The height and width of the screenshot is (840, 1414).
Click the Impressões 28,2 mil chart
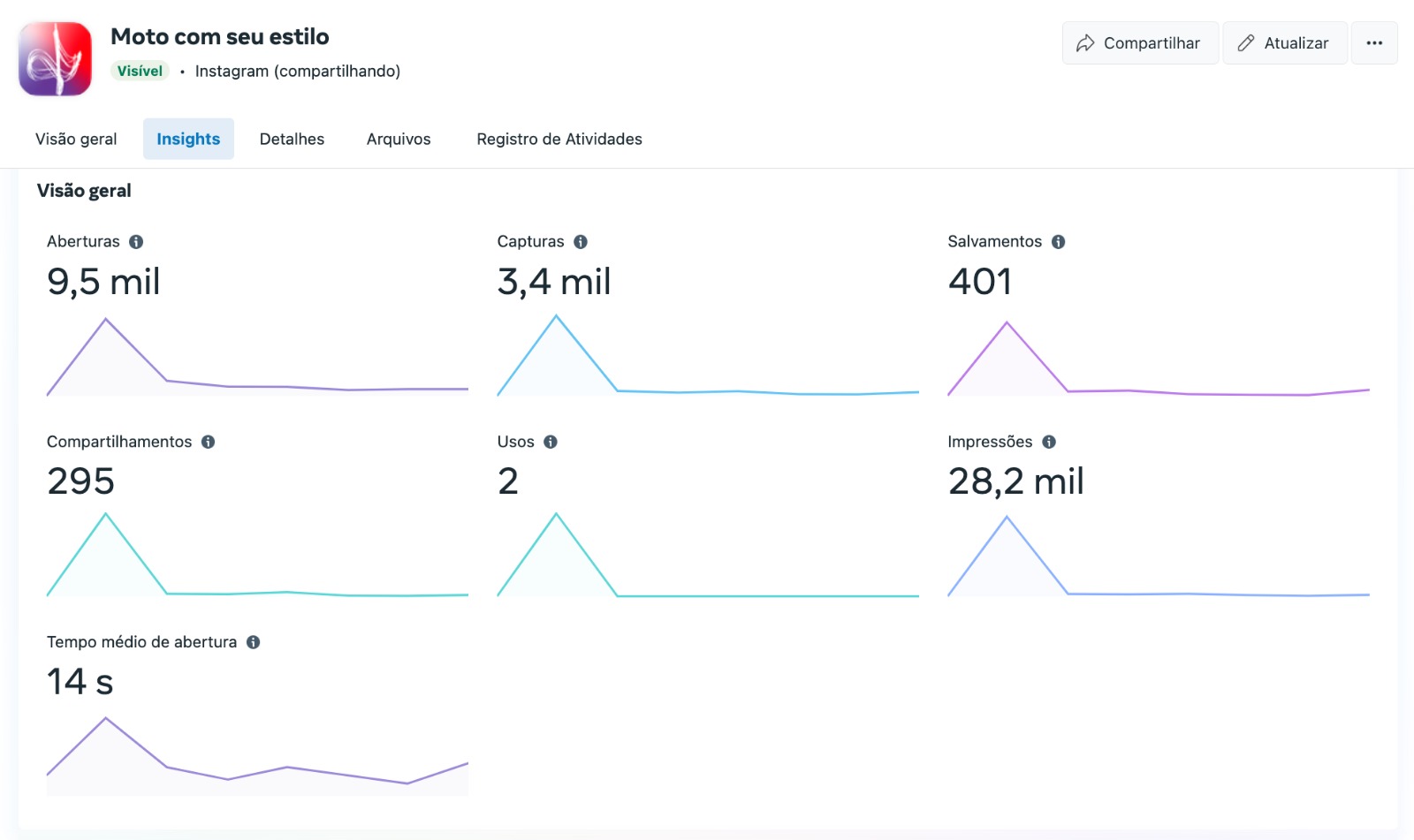(1158, 556)
